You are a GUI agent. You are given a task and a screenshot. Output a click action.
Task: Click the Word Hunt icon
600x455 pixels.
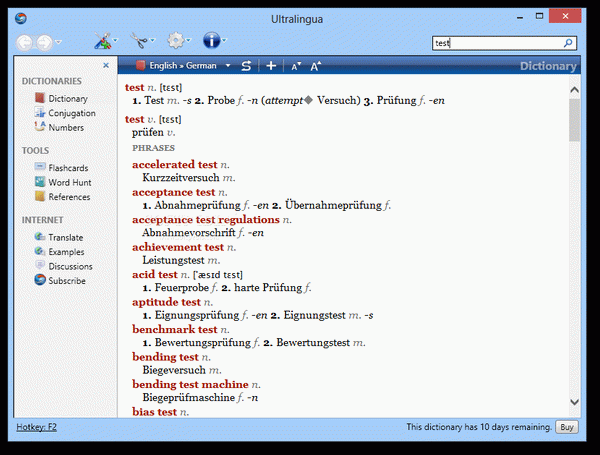(x=40, y=181)
